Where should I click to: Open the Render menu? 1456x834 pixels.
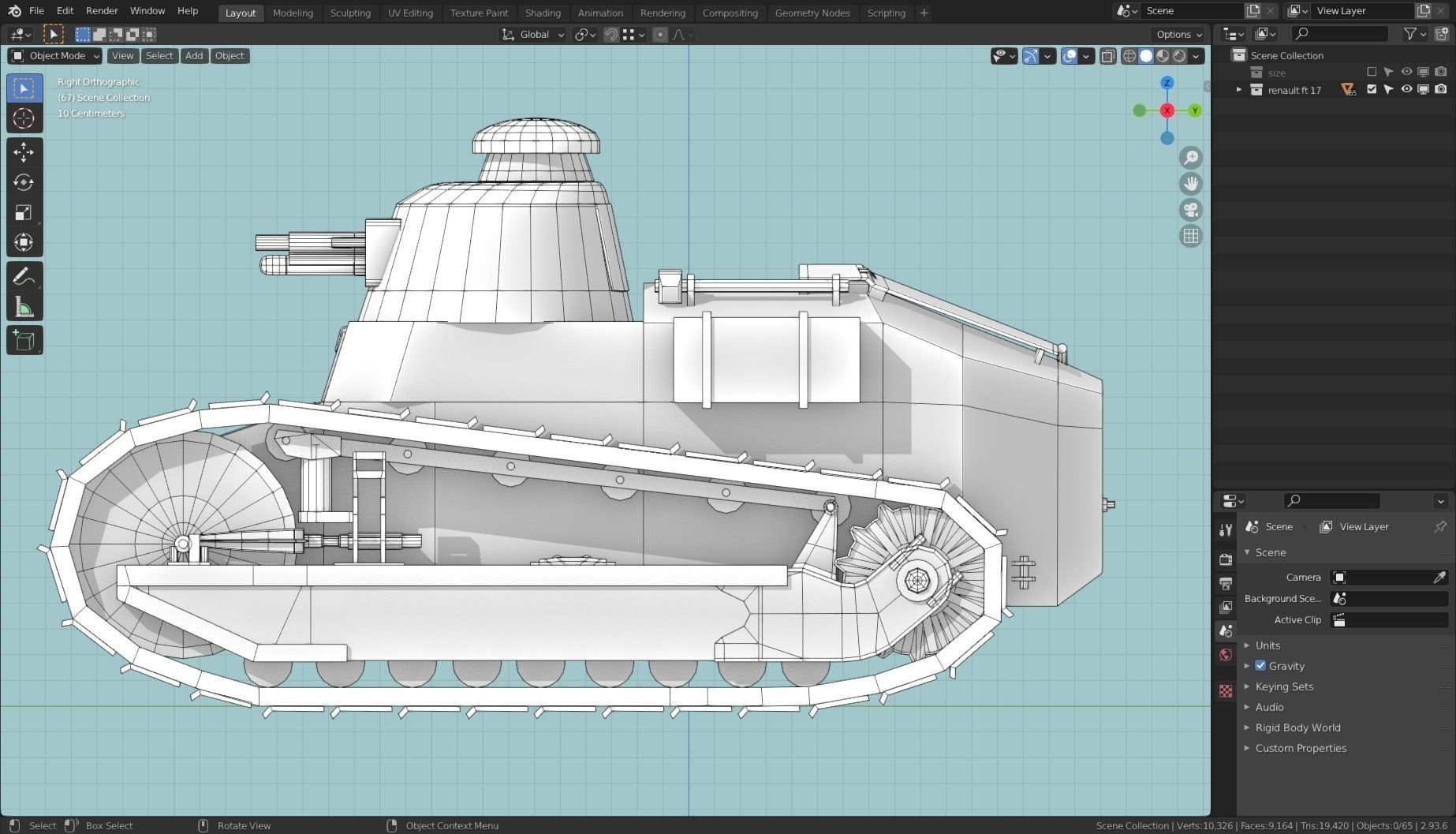[102, 11]
